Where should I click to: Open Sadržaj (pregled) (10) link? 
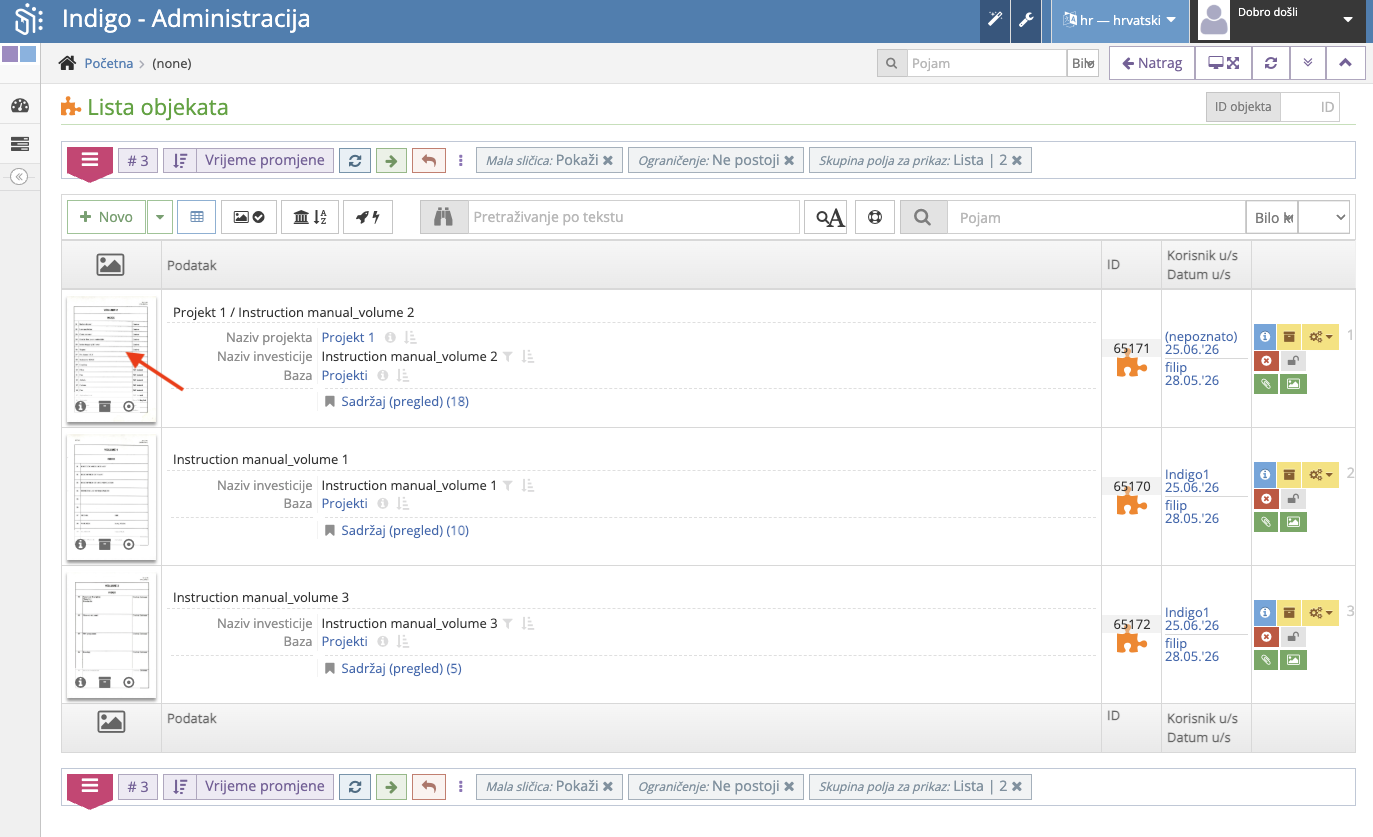coord(405,530)
